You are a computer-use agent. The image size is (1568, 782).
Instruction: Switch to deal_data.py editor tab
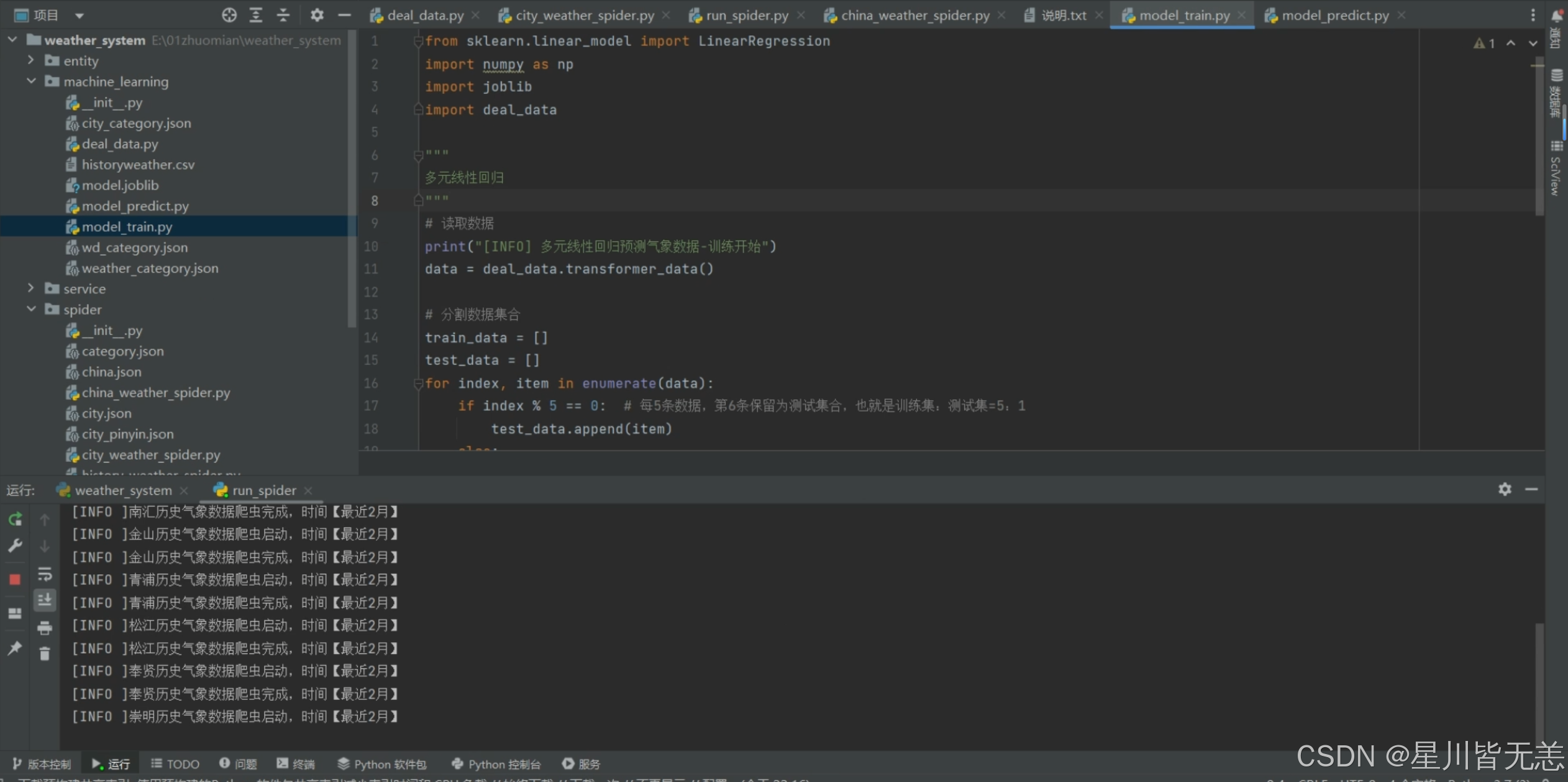425,16
